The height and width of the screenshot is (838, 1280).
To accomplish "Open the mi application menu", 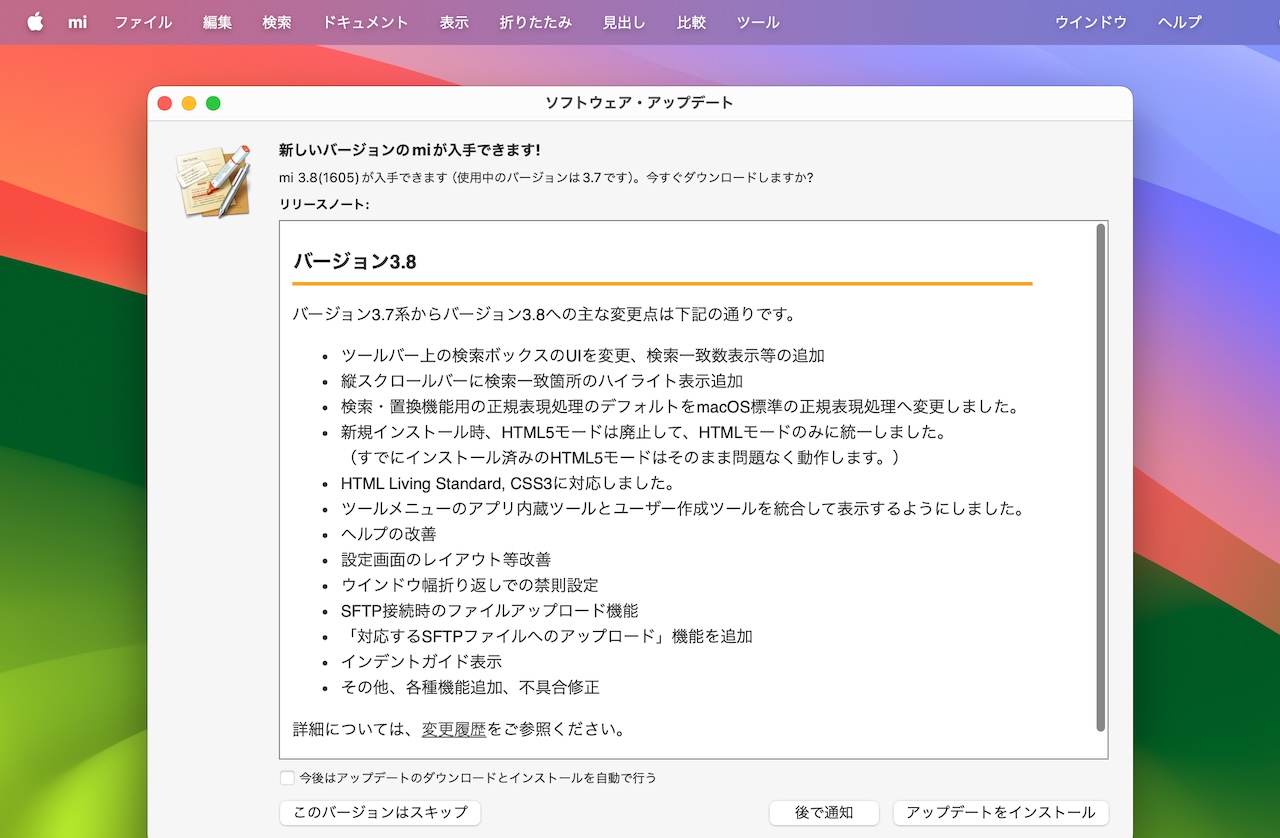I will tap(77, 22).
